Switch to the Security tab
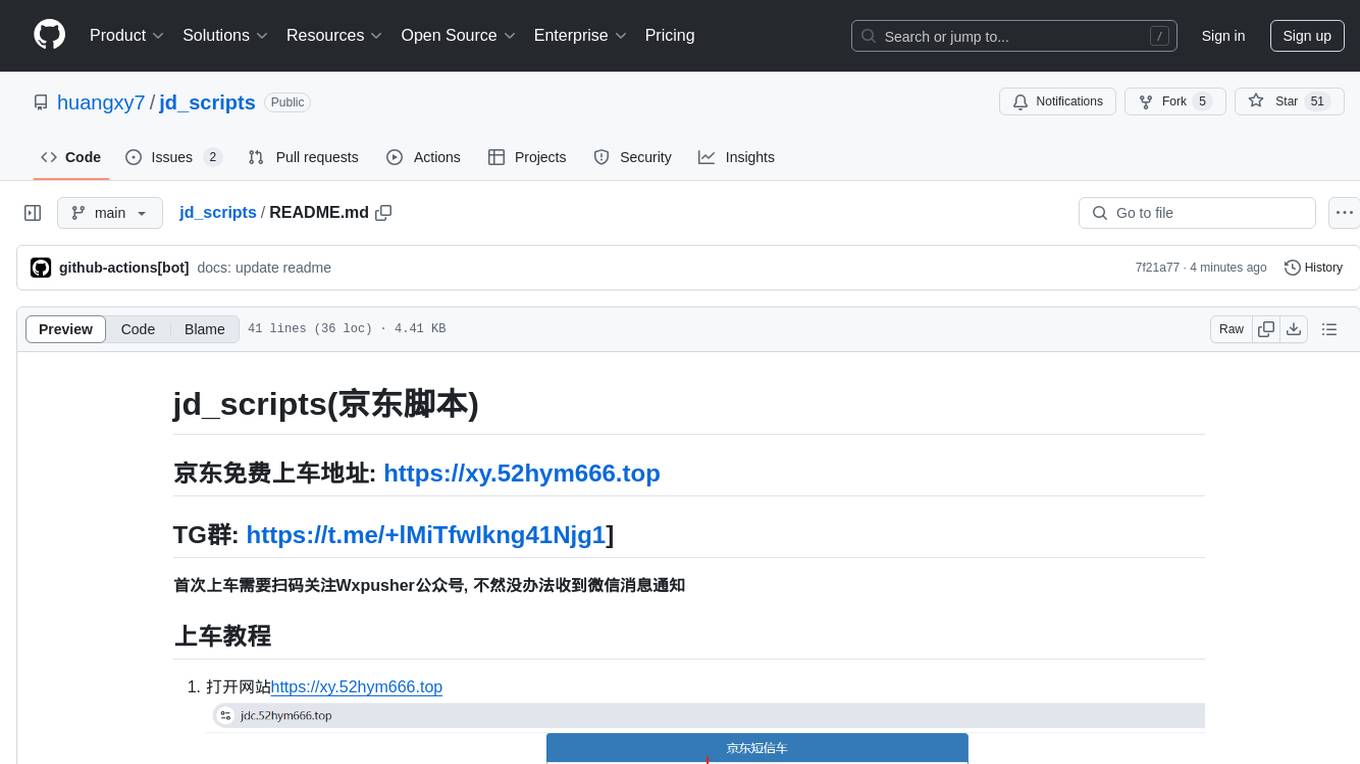The image size is (1360, 764). point(632,157)
